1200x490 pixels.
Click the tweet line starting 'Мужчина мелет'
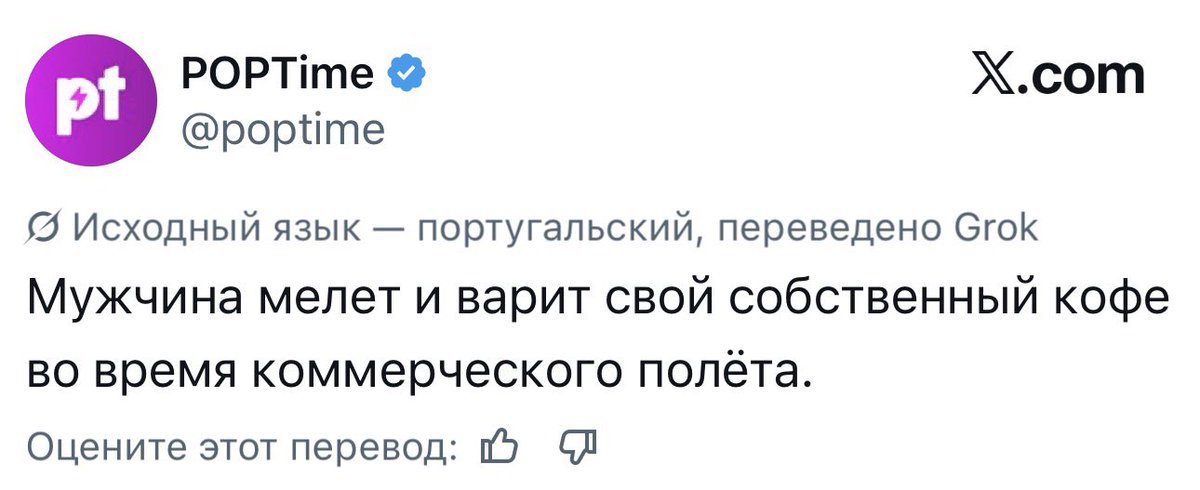(x=597, y=302)
